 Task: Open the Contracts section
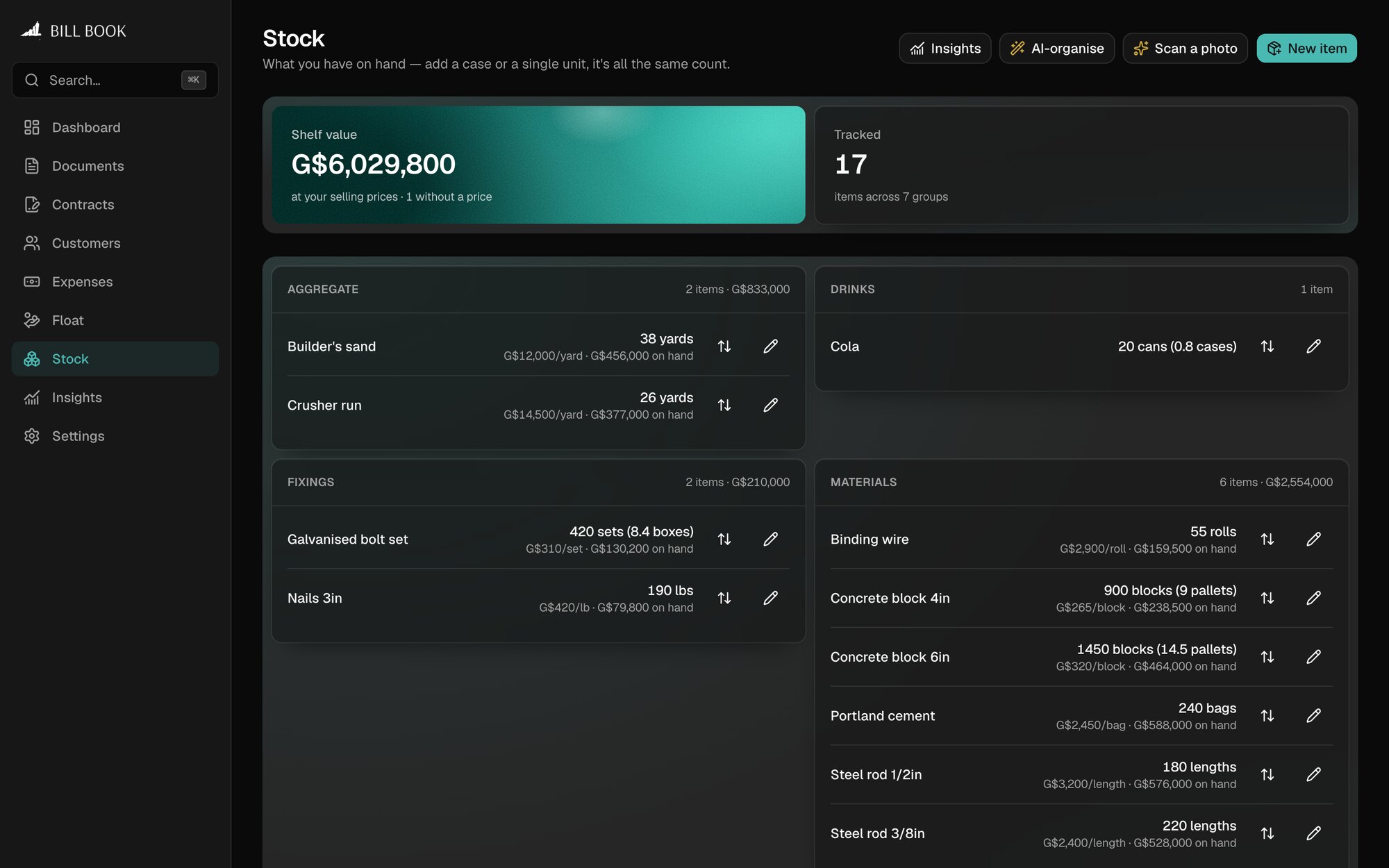click(115, 205)
